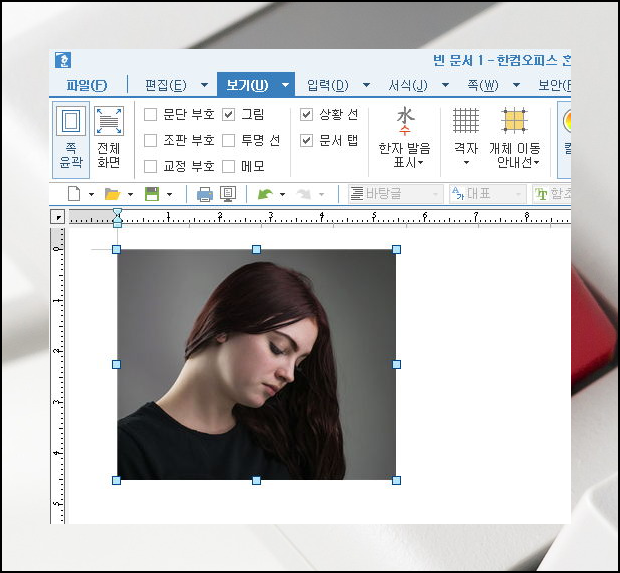Switch to 전체 화면 full screen view
Image resolution: width=620 pixels, height=573 pixels.
[x=109, y=138]
